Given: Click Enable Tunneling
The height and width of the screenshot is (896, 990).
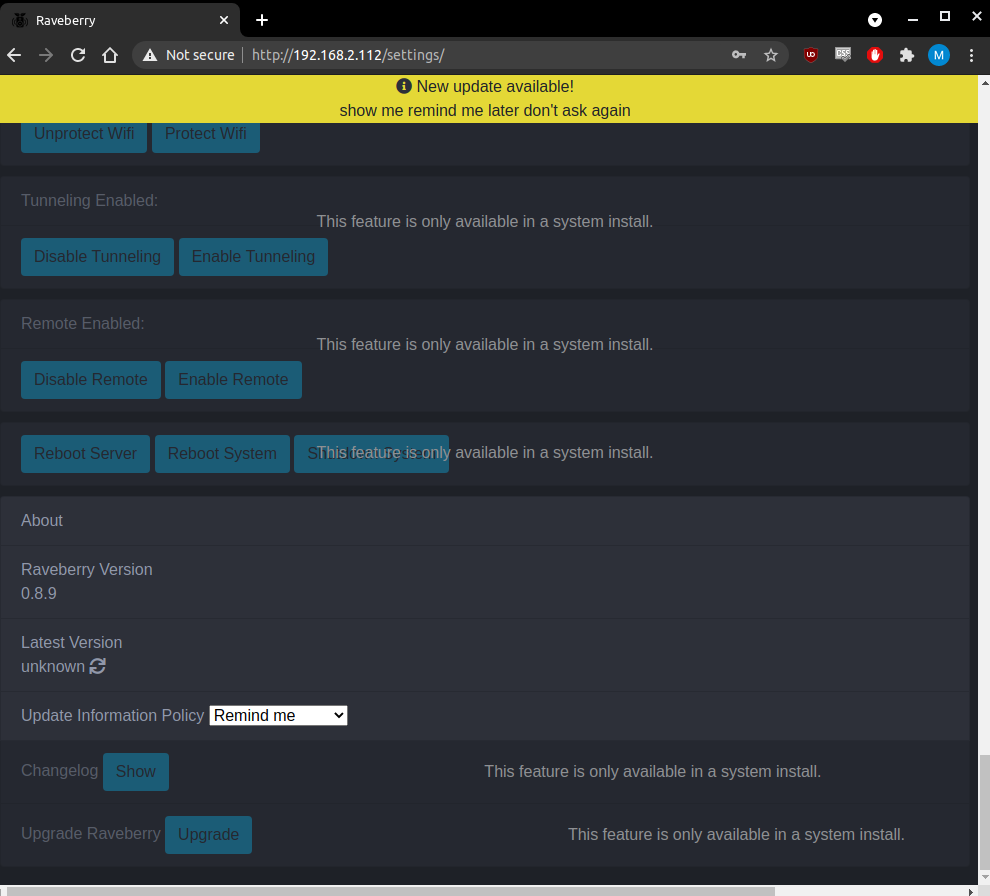Looking at the screenshot, I should point(253,256).
